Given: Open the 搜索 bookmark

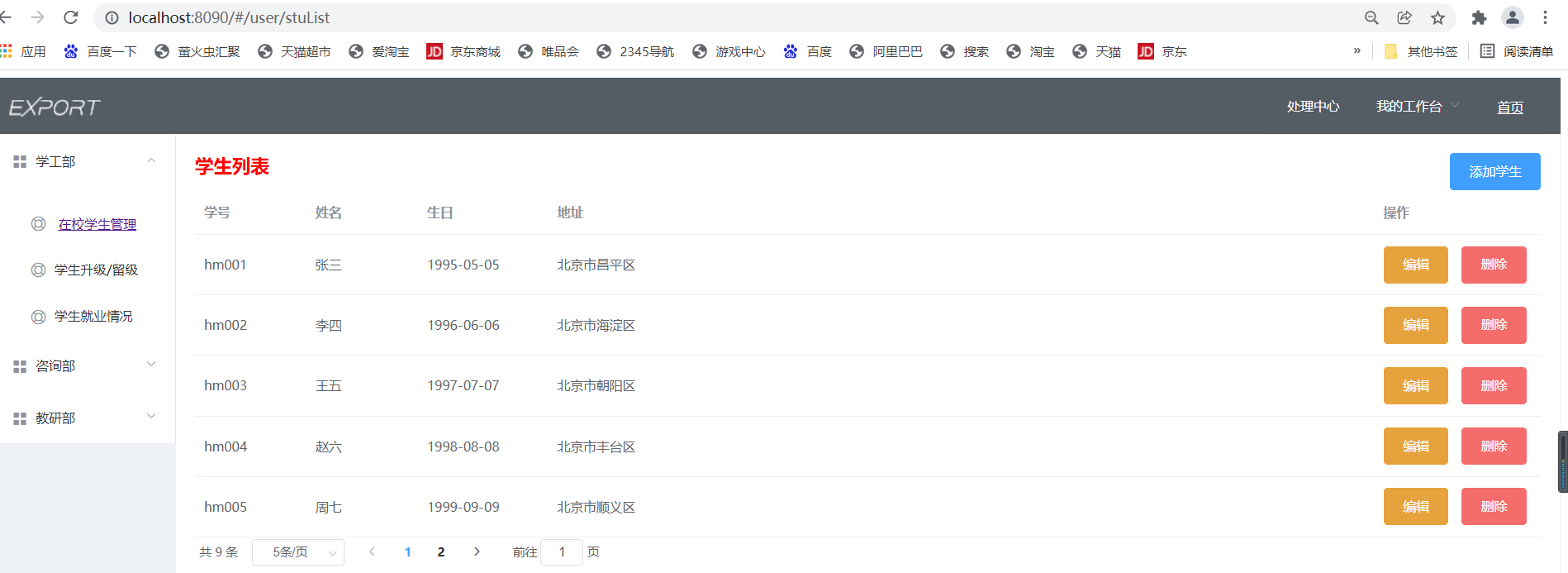Looking at the screenshot, I should tap(965, 51).
